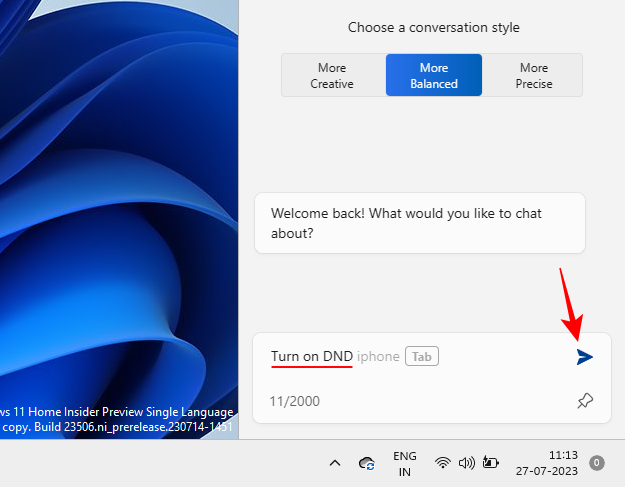
Task: Click in the 'Turn on DND' text box
Action: coord(310,357)
